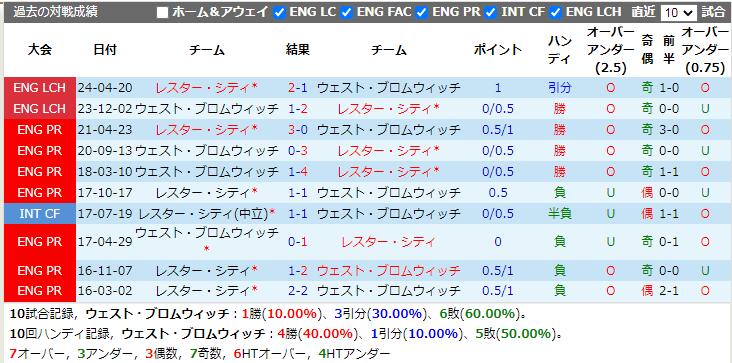Click the ポイント column header
Image resolution: width=732 pixels, height=363 pixels.
pos(498,50)
